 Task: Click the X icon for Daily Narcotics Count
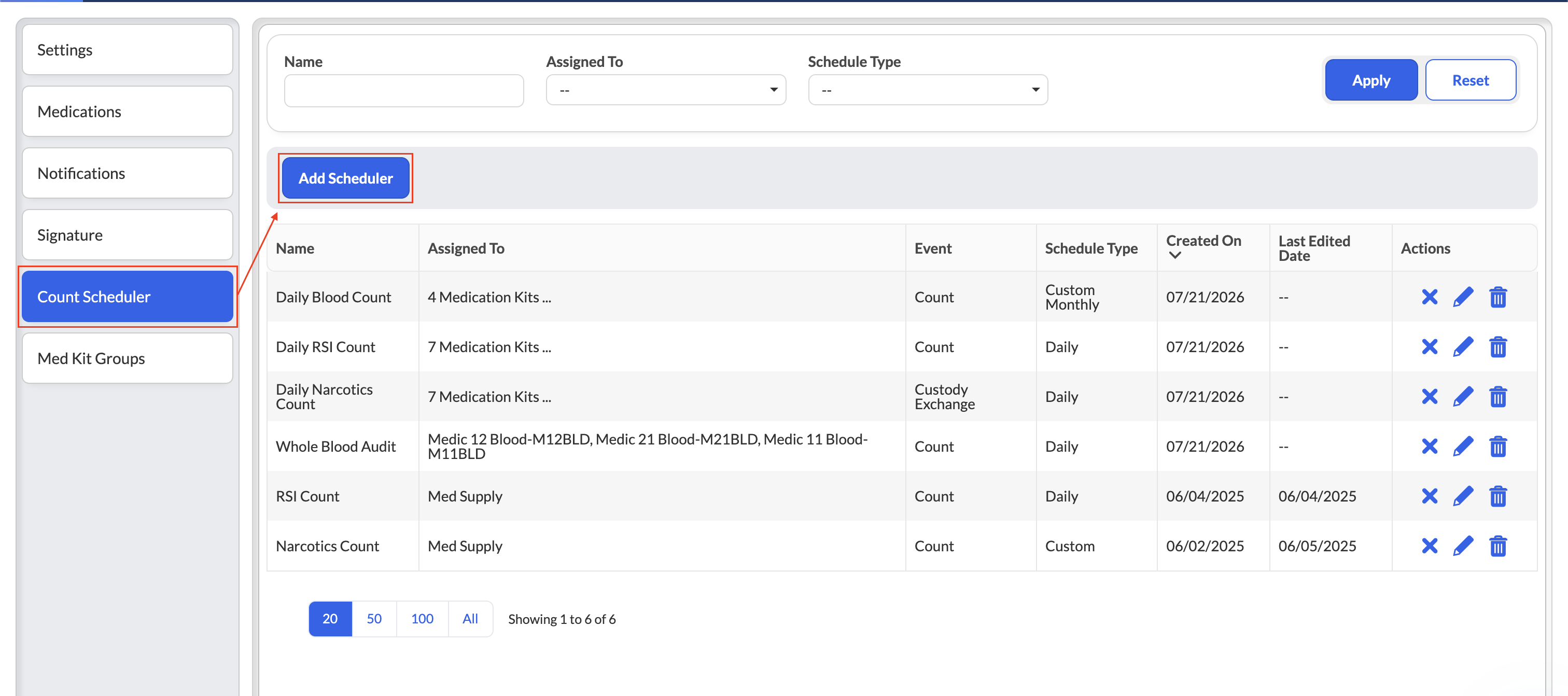1429,397
